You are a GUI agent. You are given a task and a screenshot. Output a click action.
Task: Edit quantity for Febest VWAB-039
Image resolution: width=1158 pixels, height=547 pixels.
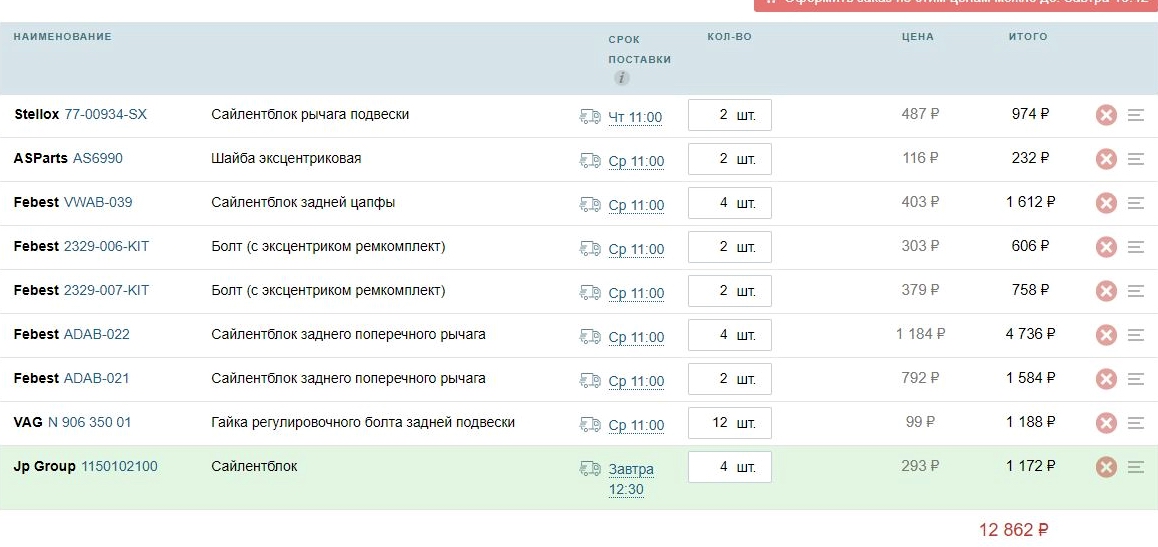[x=729, y=203]
